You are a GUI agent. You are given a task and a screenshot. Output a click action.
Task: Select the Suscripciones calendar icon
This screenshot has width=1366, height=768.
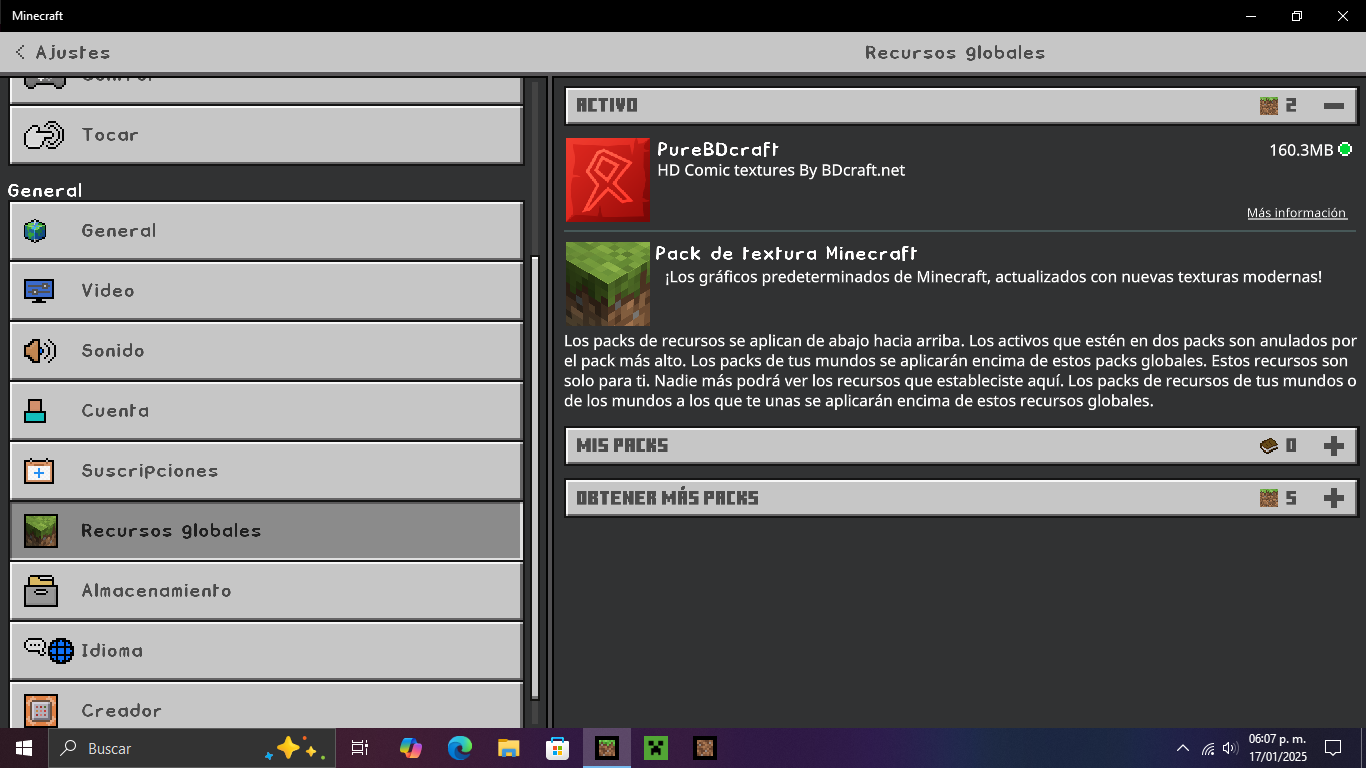point(39,471)
